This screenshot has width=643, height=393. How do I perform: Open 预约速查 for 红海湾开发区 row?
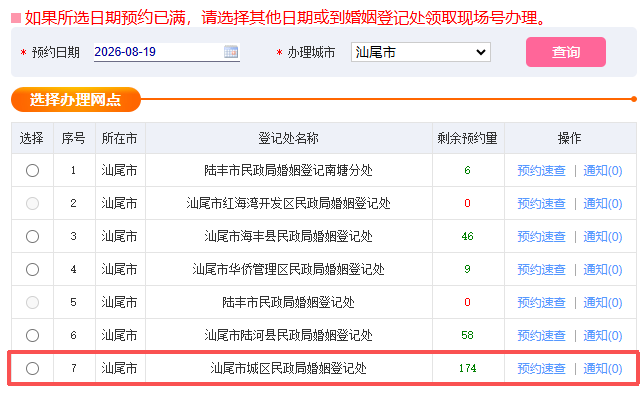click(541, 203)
